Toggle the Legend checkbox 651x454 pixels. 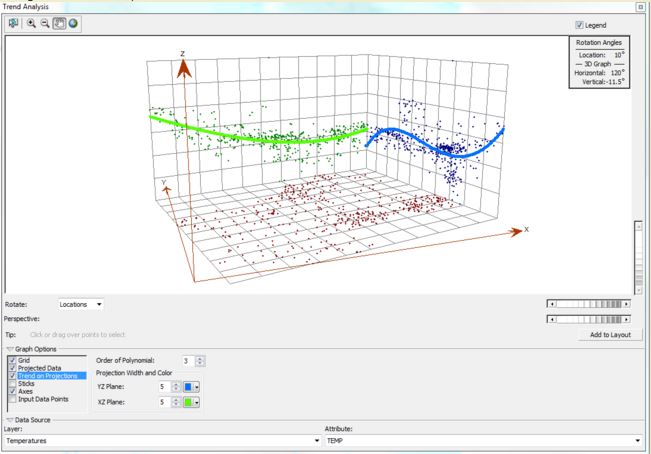tap(580, 25)
